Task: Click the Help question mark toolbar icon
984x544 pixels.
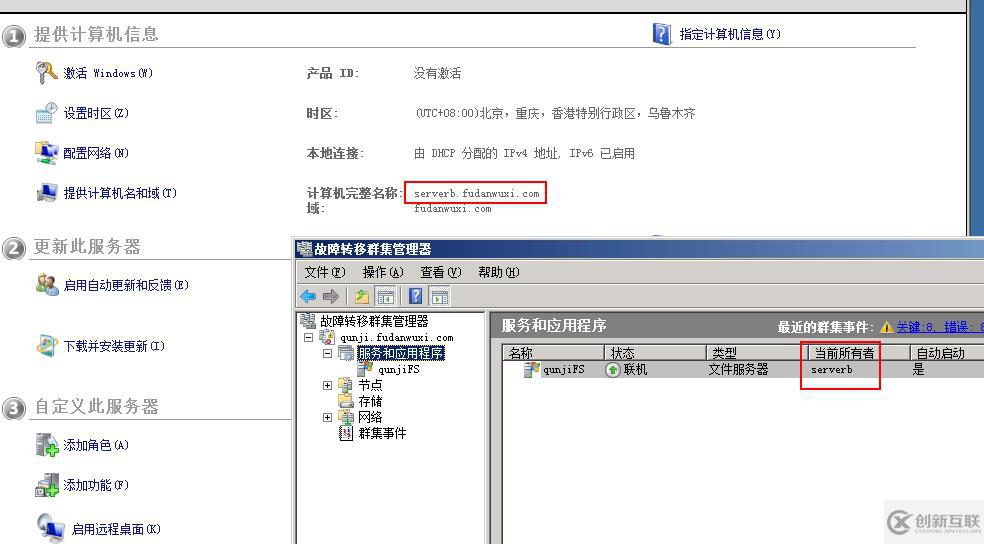Action: 415,296
